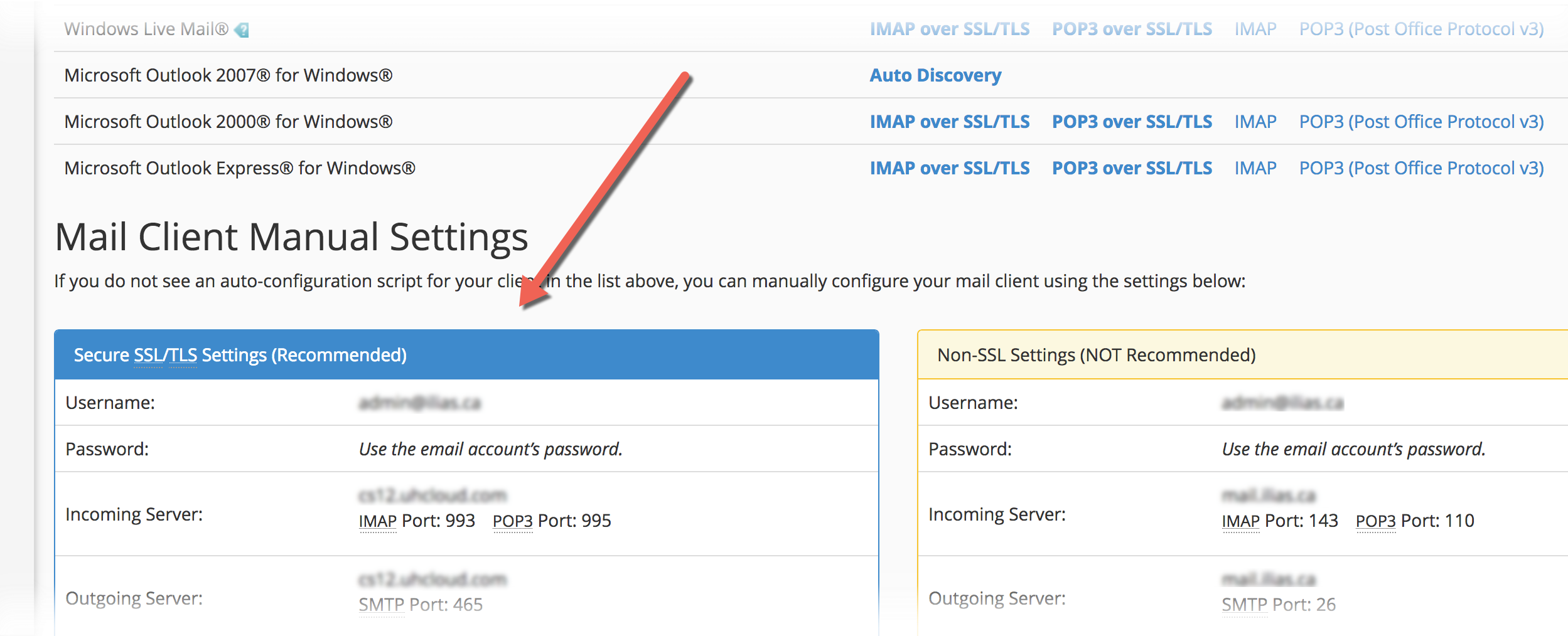Image resolution: width=1568 pixels, height=636 pixels.
Task: Open Auto Discovery for Microsoft Outlook 2007
Action: 935,75
